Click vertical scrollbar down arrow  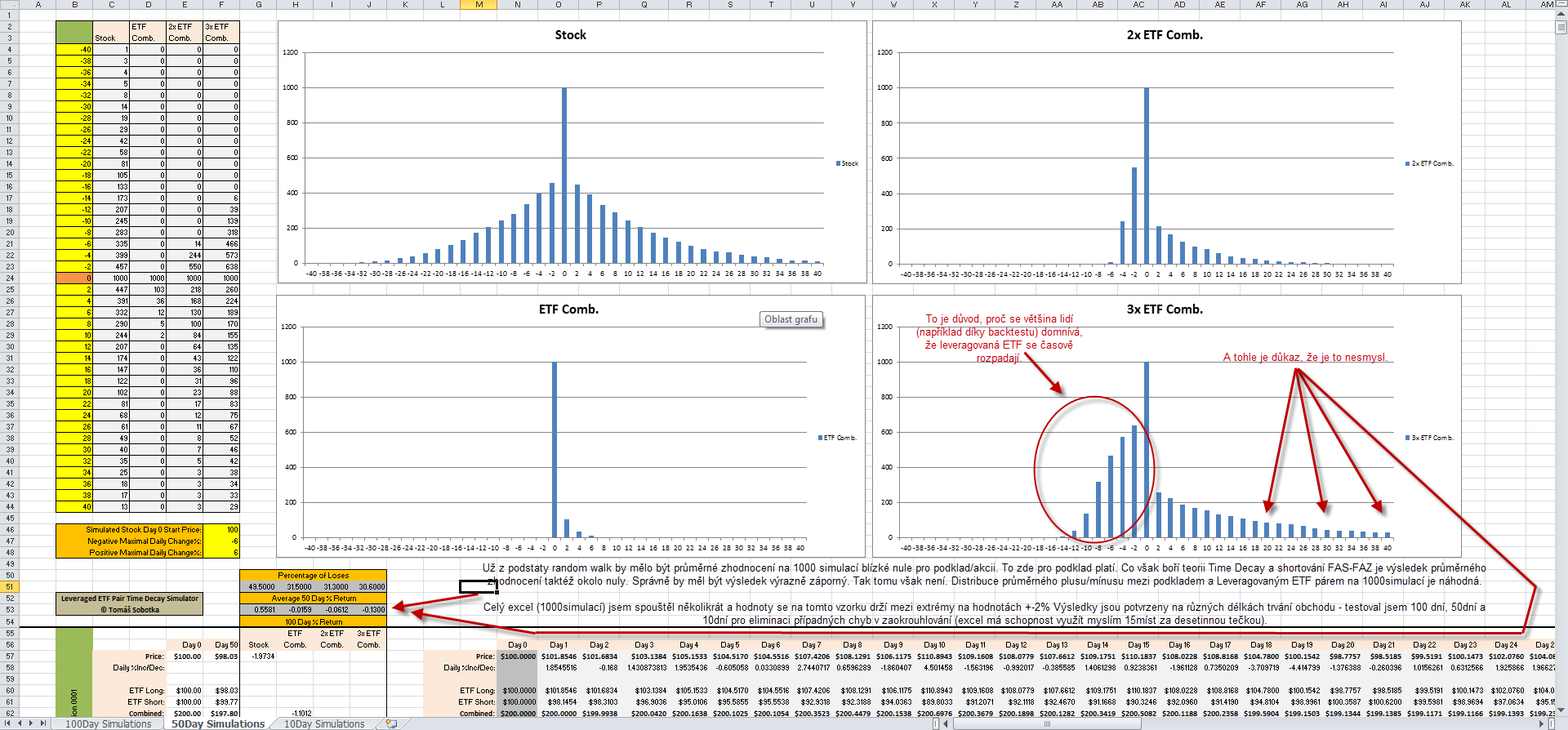point(1561,710)
